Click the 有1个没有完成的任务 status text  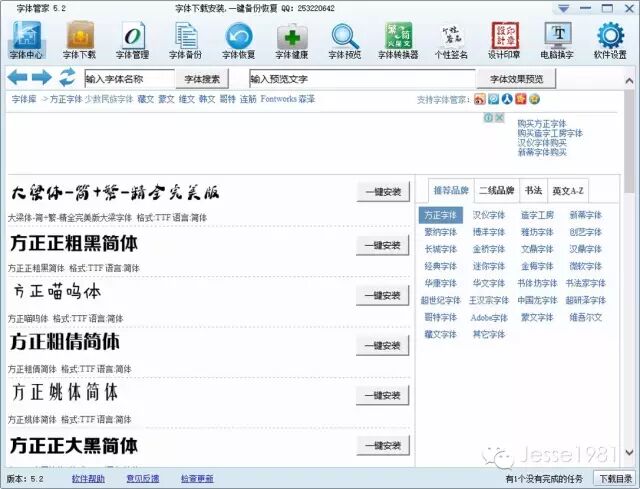coord(544,478)
